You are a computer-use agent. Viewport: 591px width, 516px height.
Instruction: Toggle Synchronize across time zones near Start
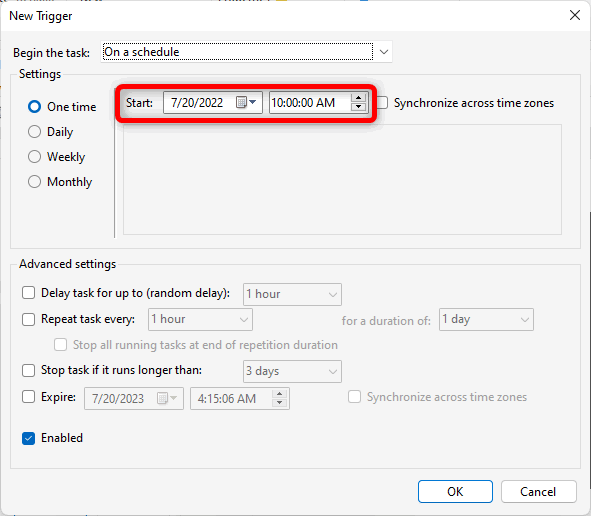point(382,103)
